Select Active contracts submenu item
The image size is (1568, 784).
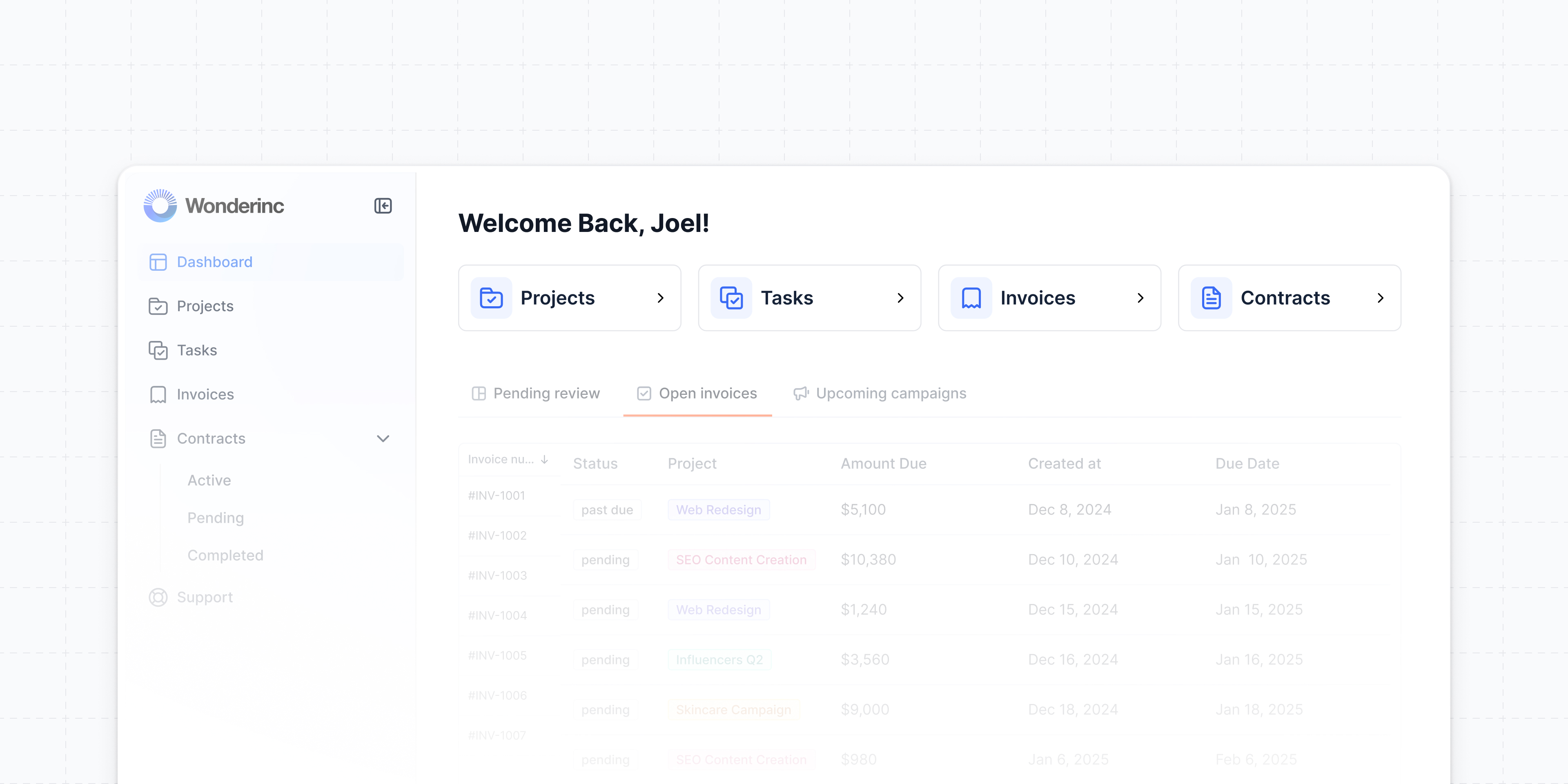tap(209, 480)
